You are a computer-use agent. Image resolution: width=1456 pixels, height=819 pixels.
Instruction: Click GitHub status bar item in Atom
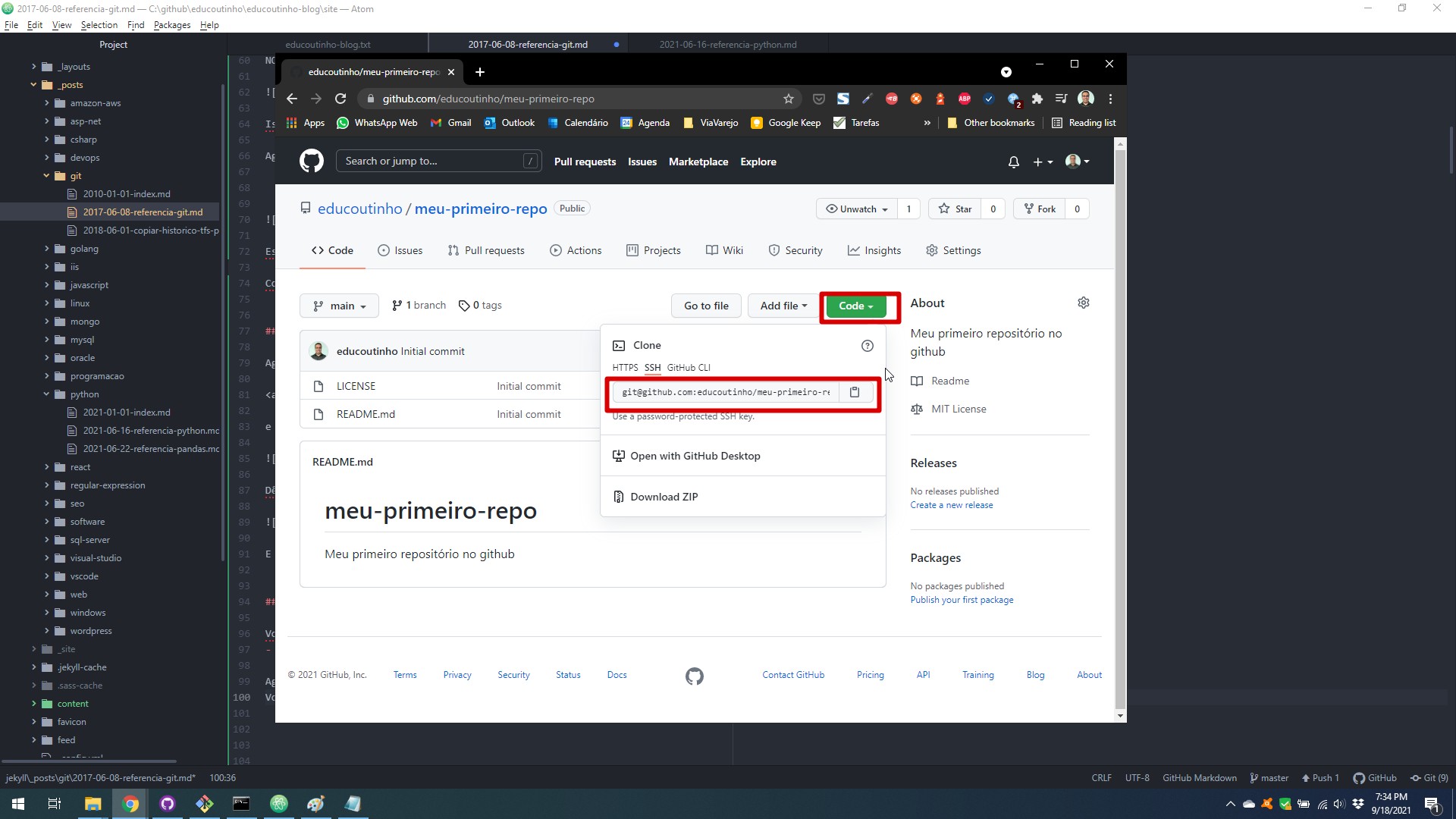point(1375,778)
